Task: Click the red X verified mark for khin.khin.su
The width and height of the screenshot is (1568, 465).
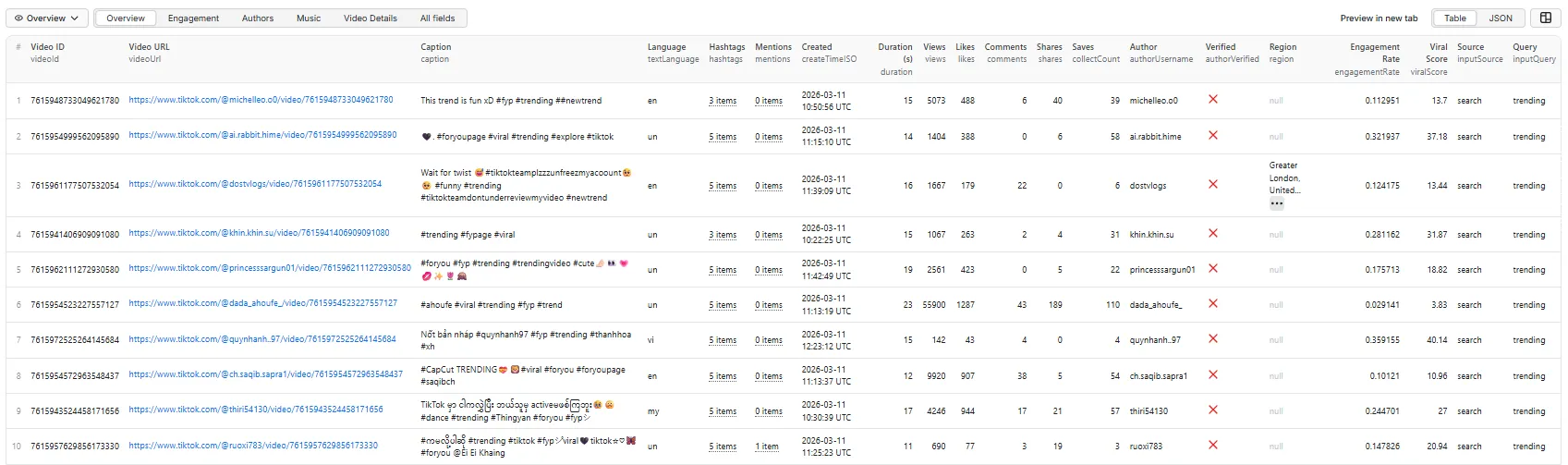Action: point(1213,233)
